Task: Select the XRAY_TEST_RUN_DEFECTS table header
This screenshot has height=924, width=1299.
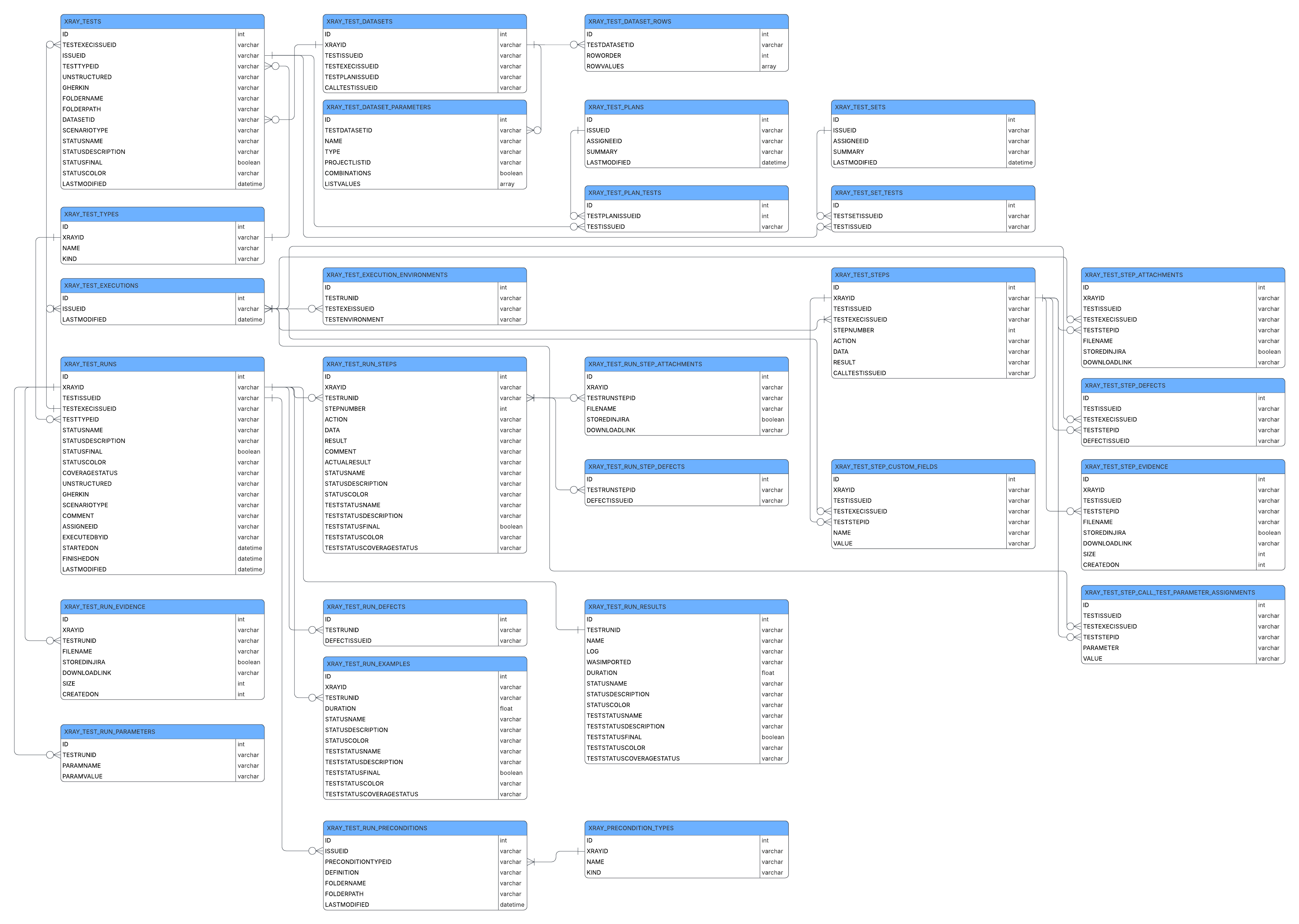Action: [424, 606]
